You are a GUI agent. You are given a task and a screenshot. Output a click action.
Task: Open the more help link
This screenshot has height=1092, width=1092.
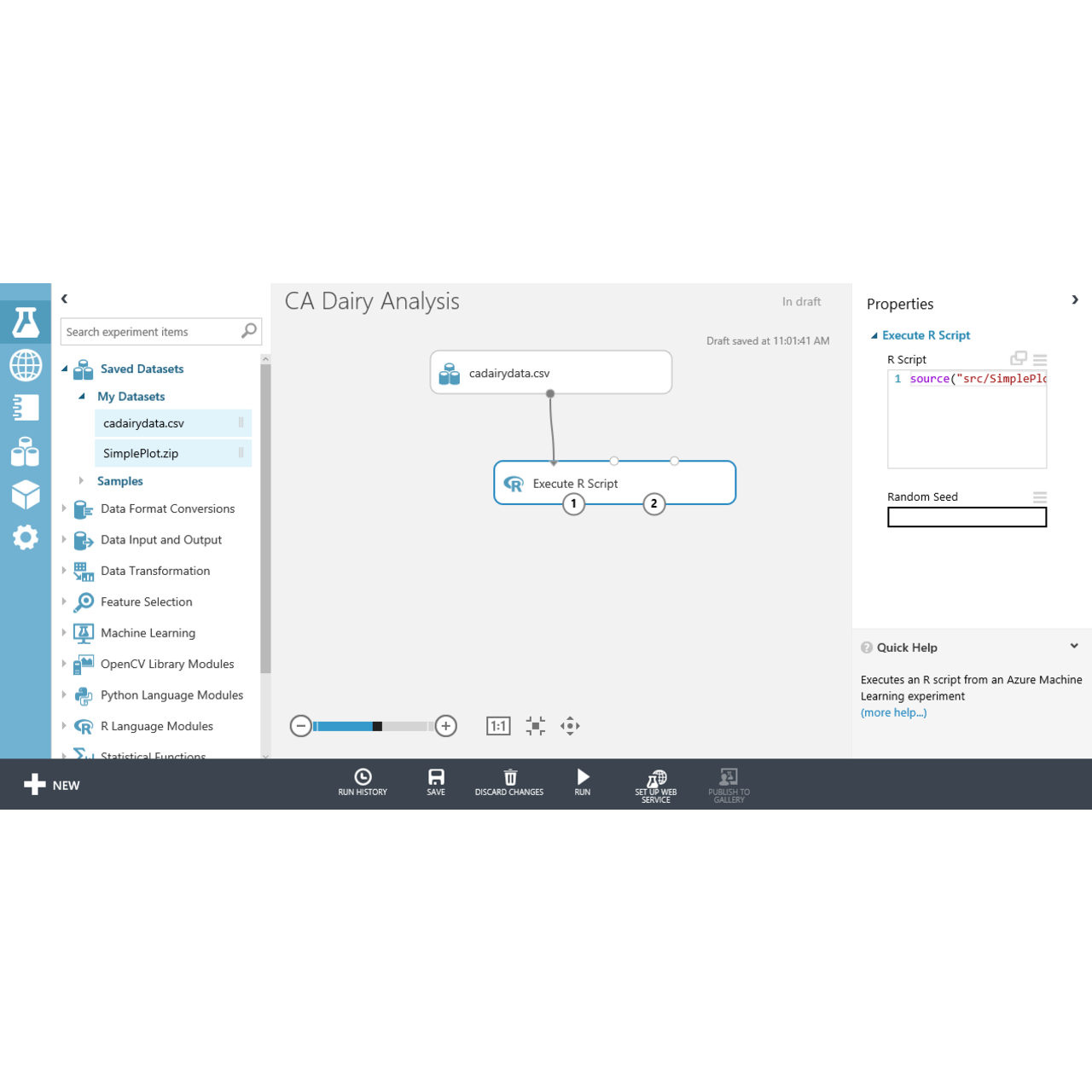(893, 713)
